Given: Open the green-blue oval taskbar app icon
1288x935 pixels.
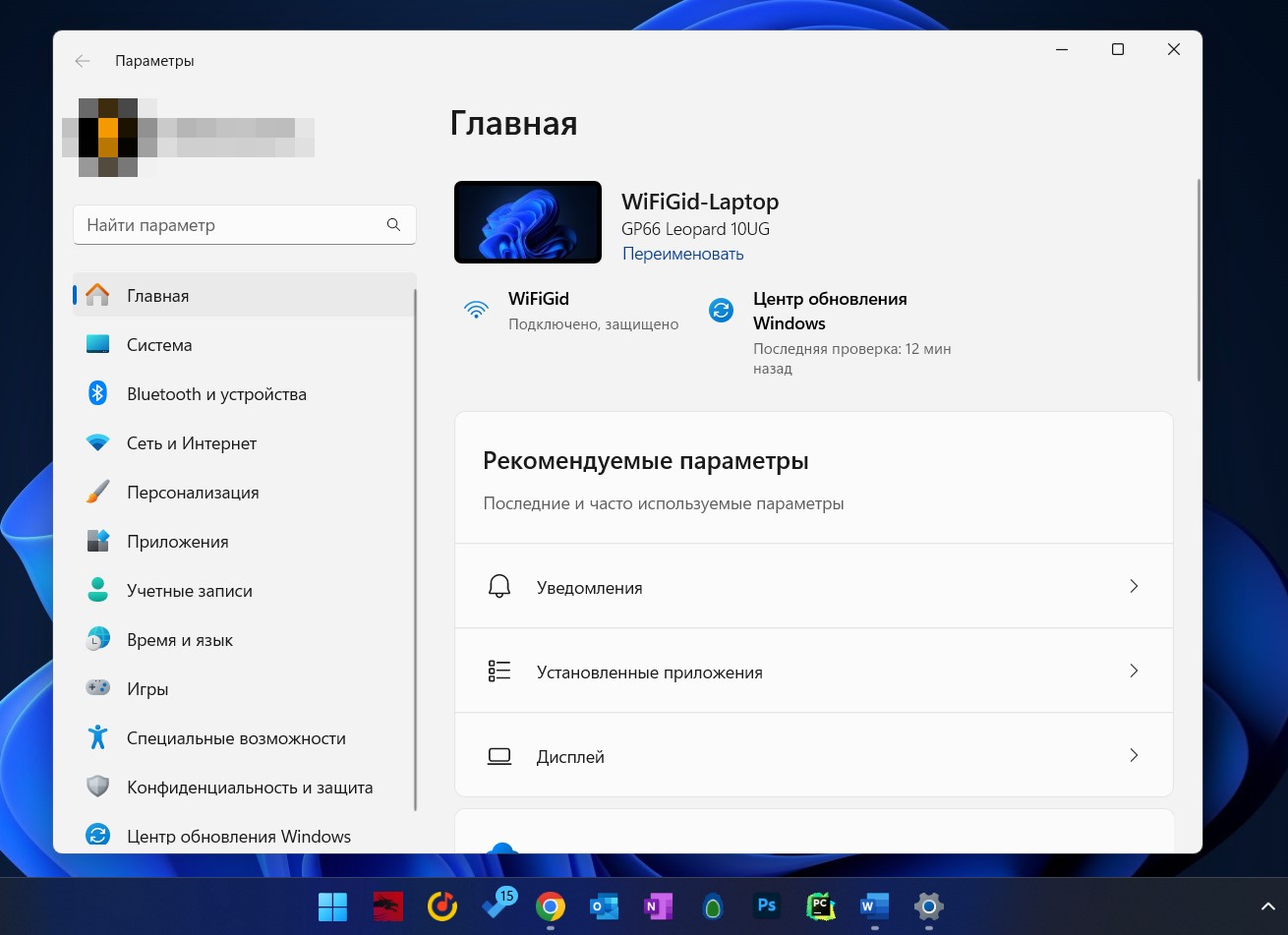Looking at the screenshot, I should pos(712,906).
